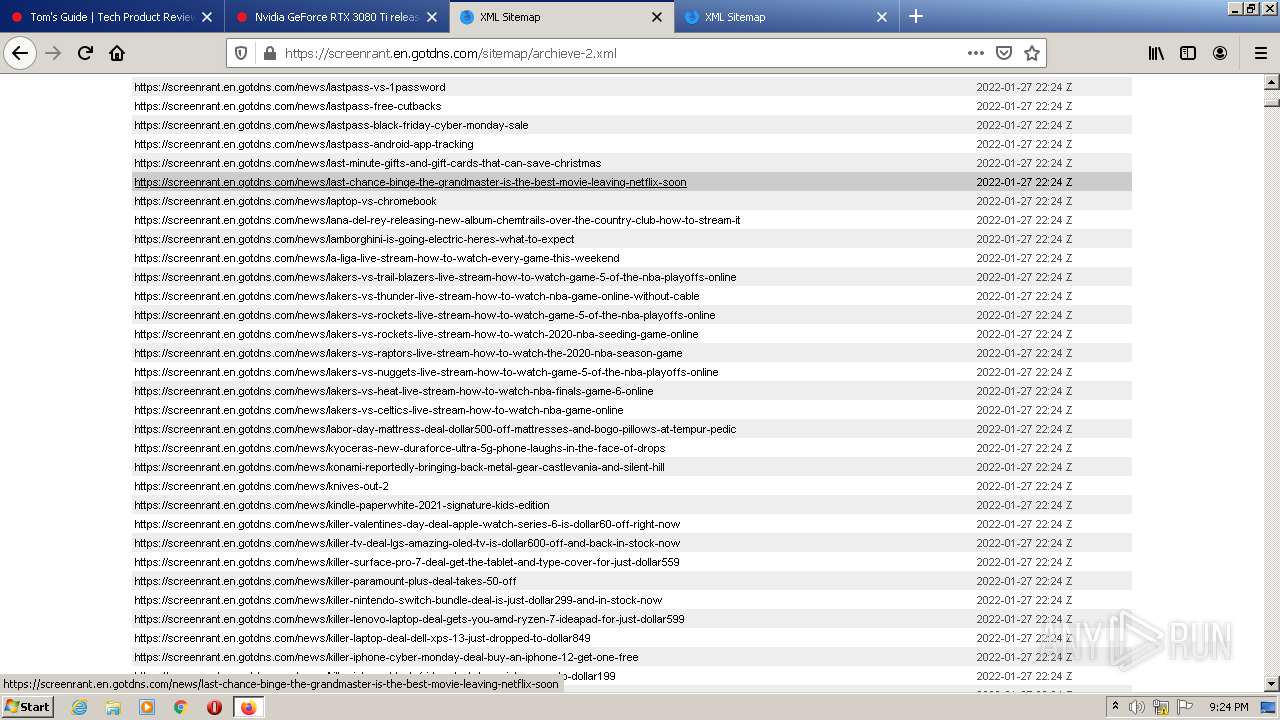Click scrollbar up arrow

tap(1272, 82)
